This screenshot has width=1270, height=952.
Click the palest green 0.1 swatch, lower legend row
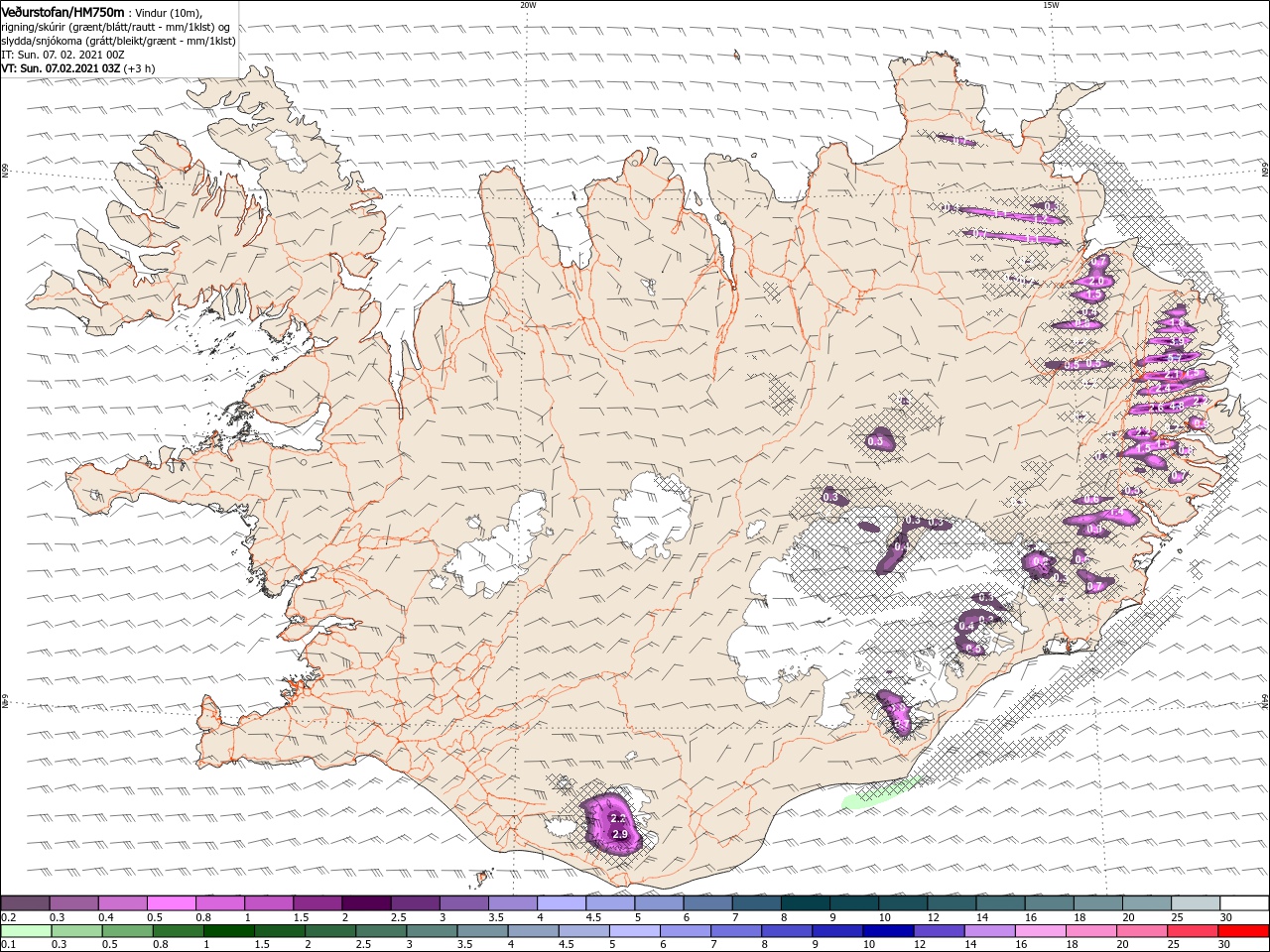pyautogui.click(x=26, y=931)
